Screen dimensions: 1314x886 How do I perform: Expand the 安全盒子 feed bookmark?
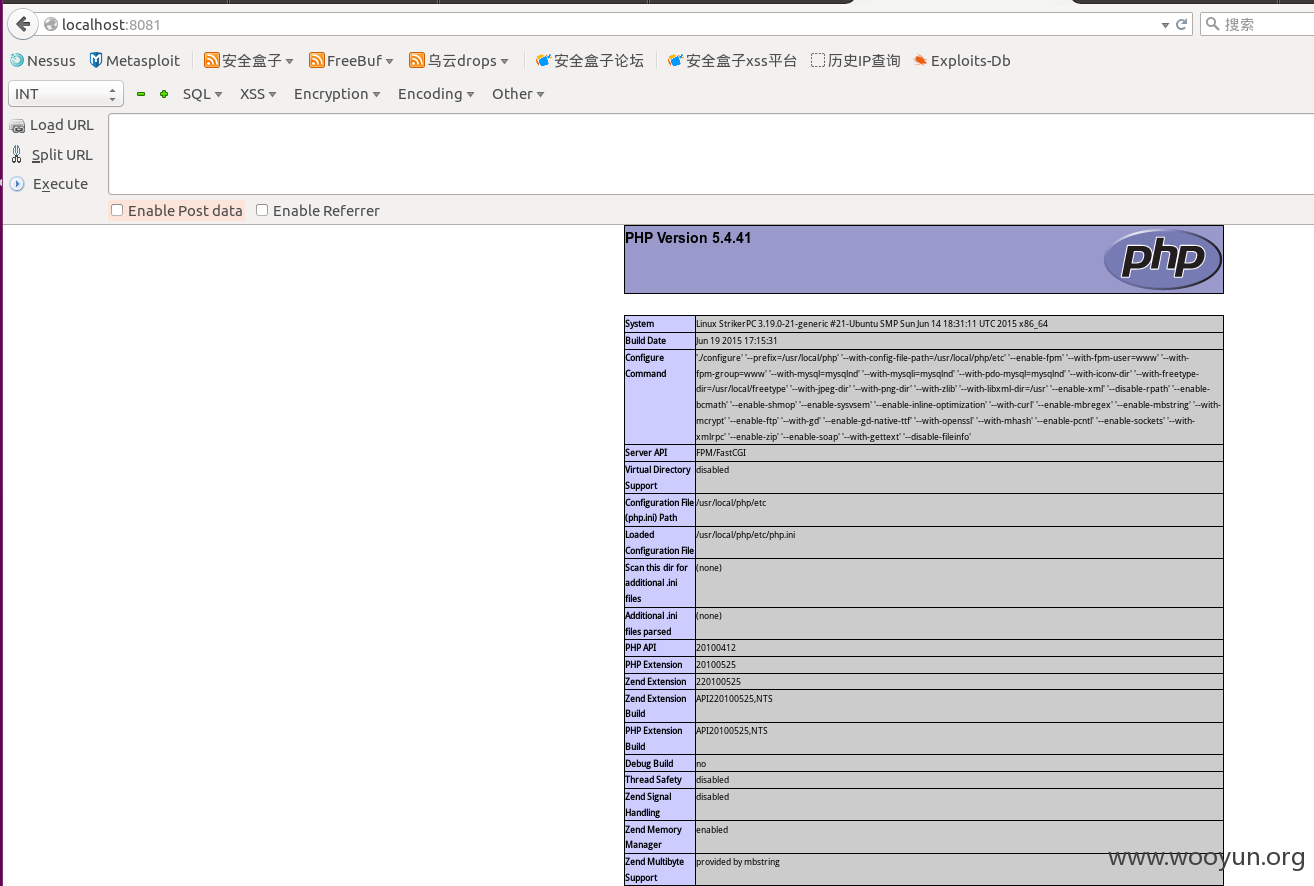click(249, 61)
